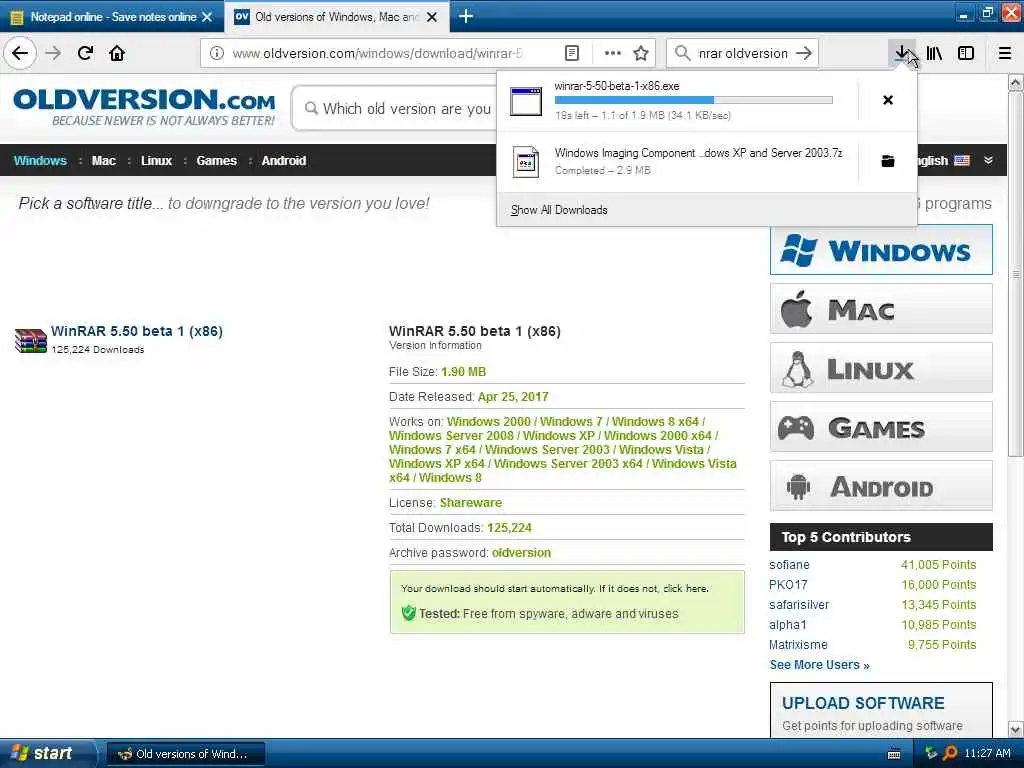Click contributor alpha1
This screenshot has width=1024, height=768.
[x=788, y=625]
